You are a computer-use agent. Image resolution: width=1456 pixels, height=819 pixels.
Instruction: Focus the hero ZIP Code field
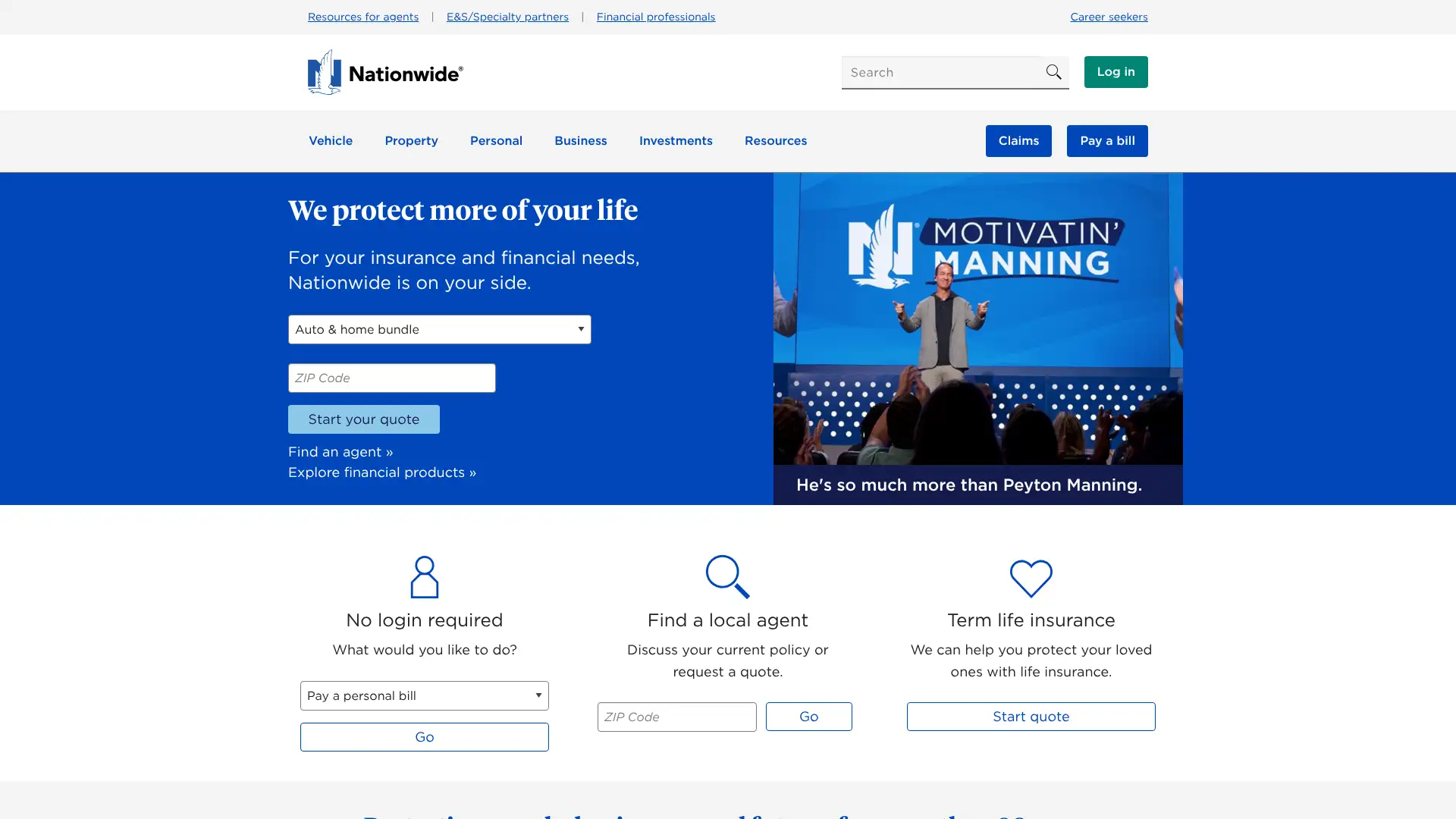pos(392,378)
